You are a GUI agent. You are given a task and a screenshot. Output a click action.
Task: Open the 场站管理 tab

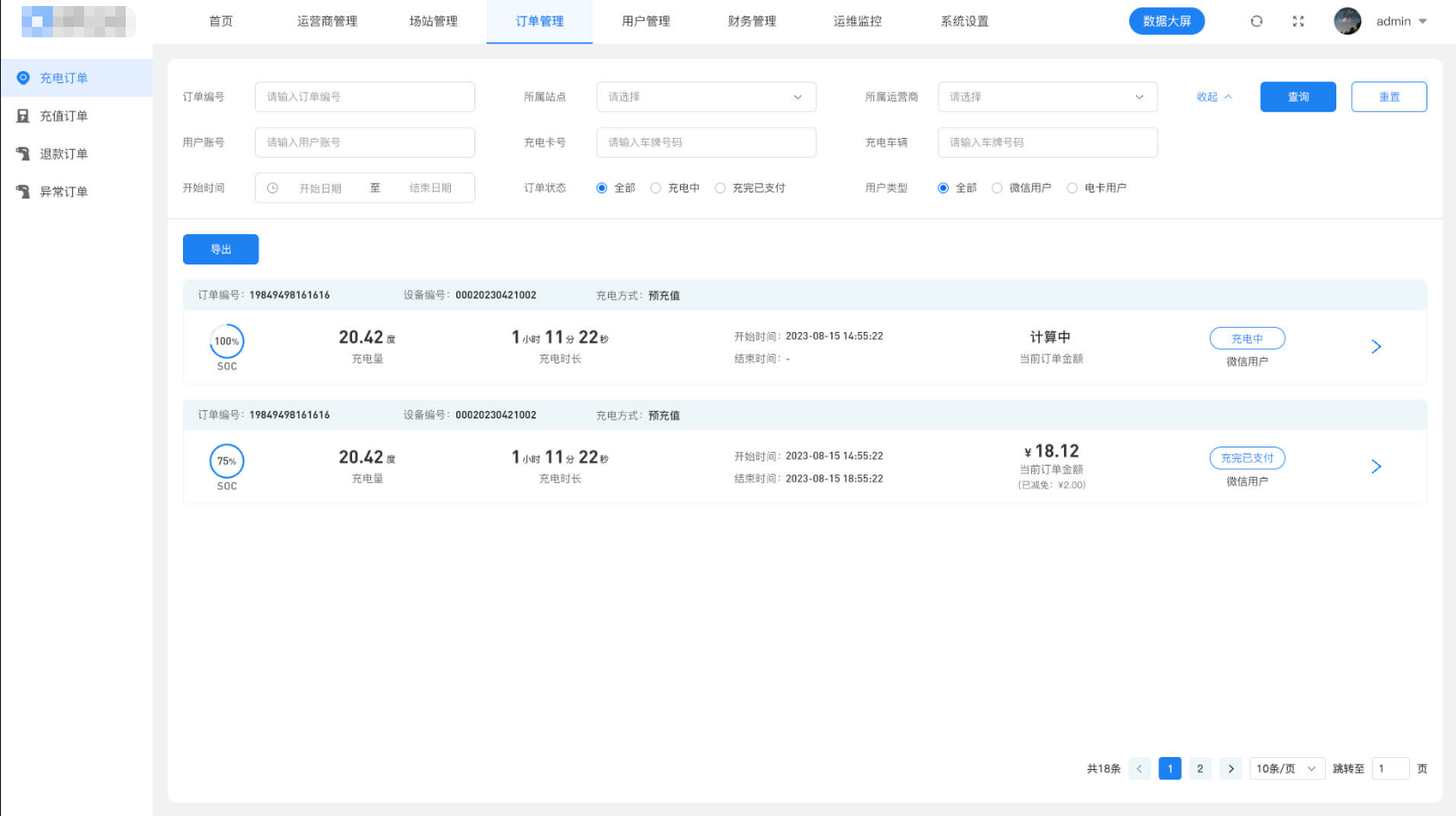[x=434, y=21]
